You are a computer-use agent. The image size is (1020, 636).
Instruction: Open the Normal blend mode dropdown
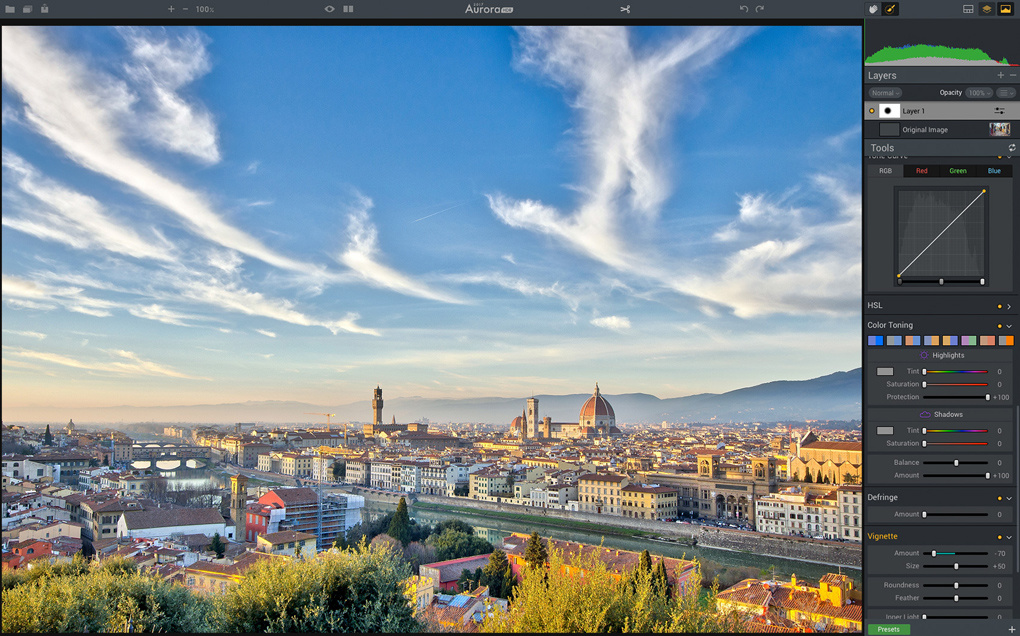coord(885,93)
